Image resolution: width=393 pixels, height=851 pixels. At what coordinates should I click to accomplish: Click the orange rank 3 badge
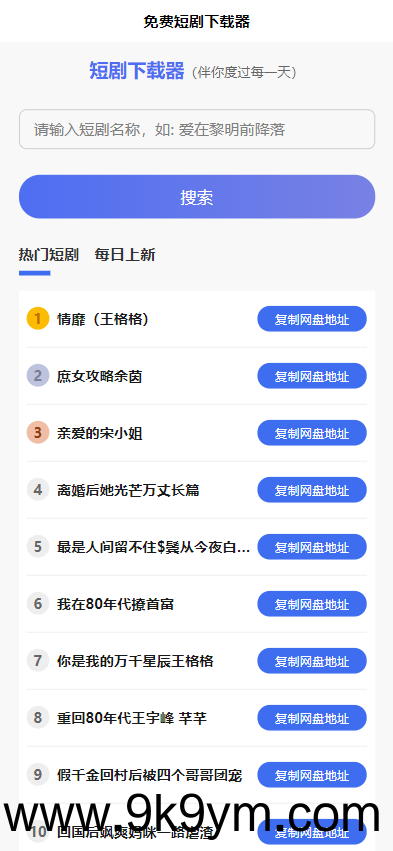pyautogui.click(x=38, y=433)
